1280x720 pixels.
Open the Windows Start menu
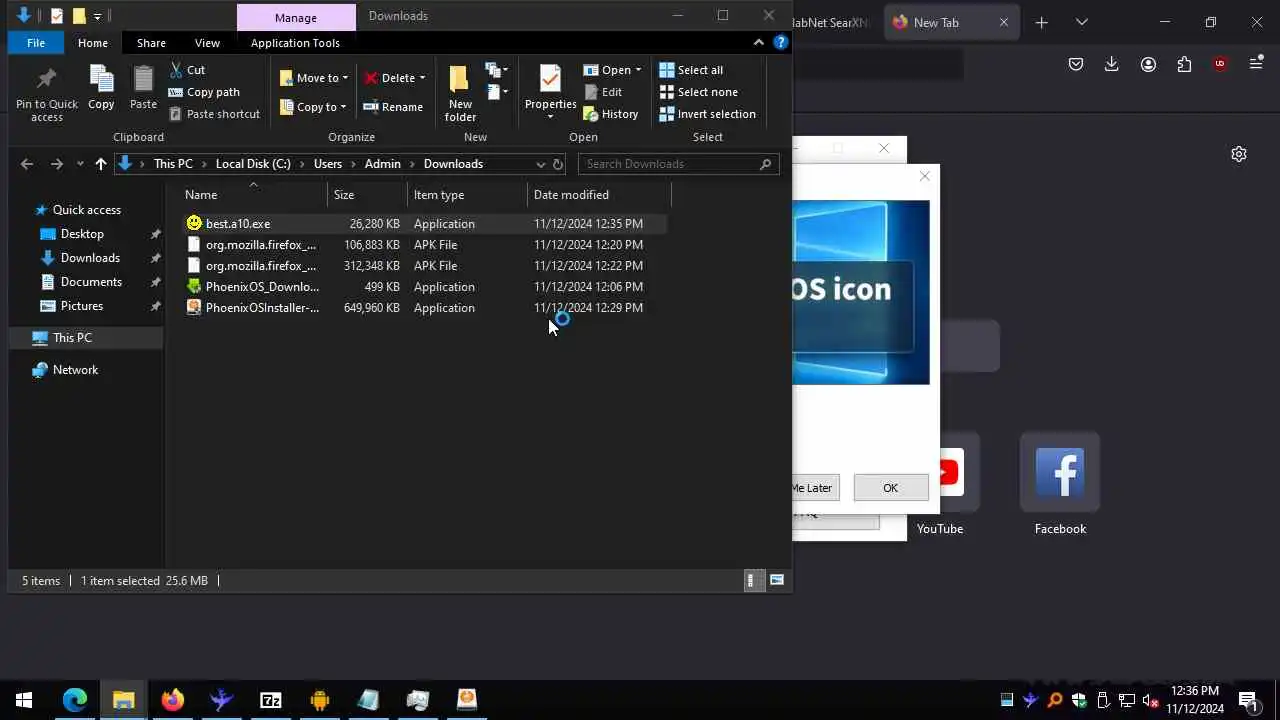(24, 700)
